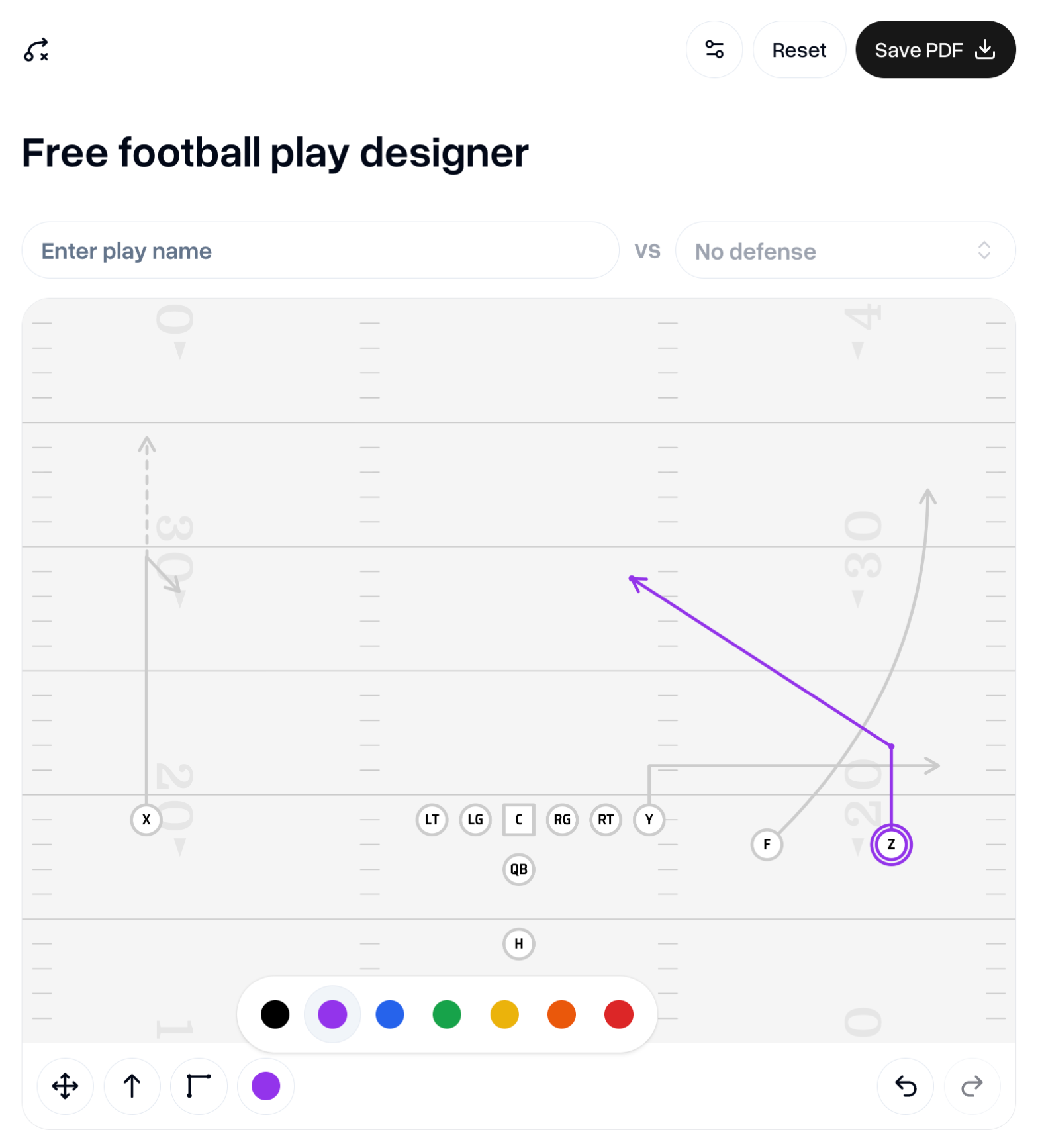Undo the last route edit
1038x1148 pixels.
click(x=905, y=1086)
